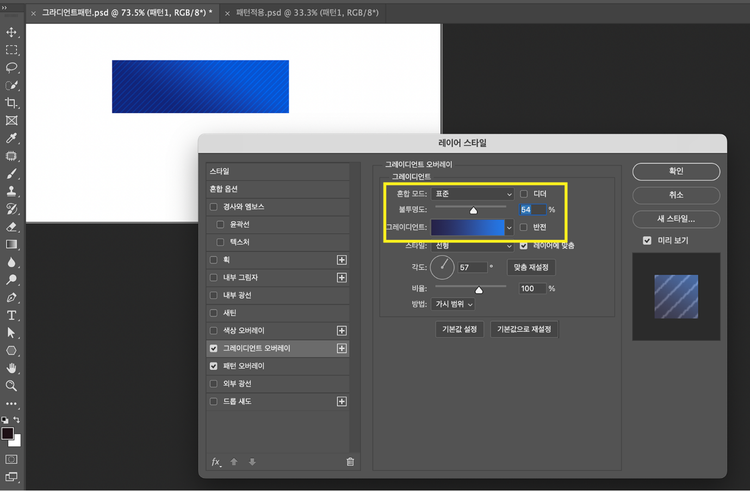Switch to 그라디언트패턴.psd document tab
The height and width of the screenshot is (491, 750).
(127, 13)
